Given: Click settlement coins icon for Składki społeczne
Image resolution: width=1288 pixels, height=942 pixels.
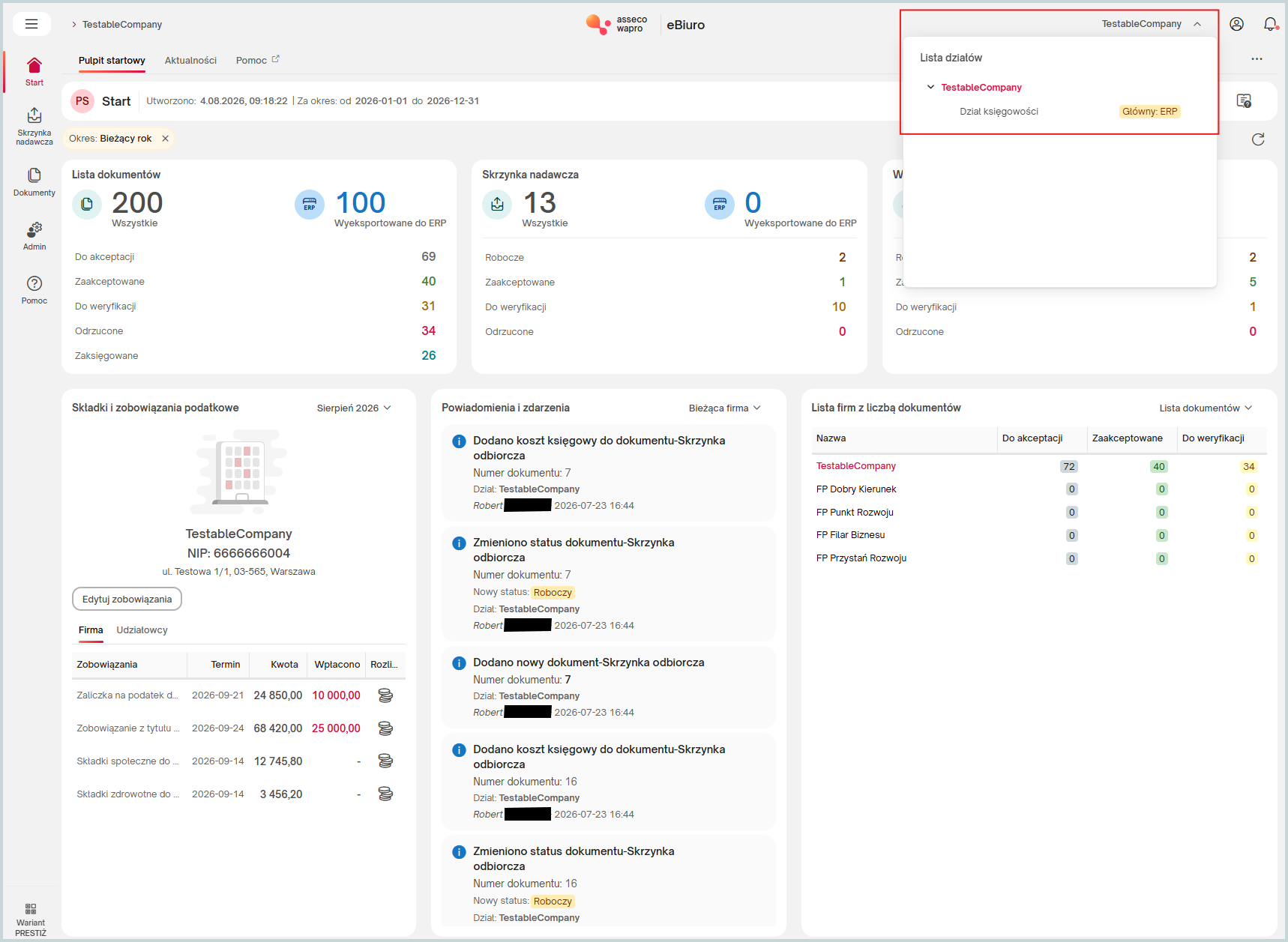Looking at the screenshot, I should [x=385, y=761].
